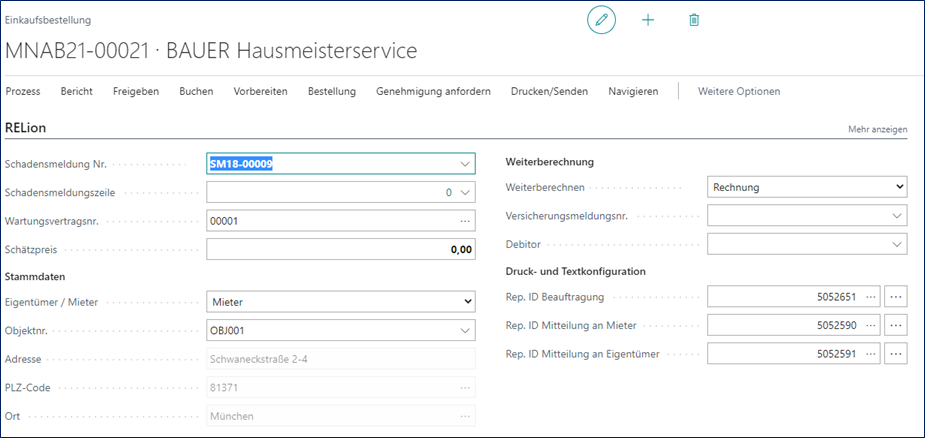Open the Bestellung menu
The image size is (925, 438).
[x=332, y=91]
